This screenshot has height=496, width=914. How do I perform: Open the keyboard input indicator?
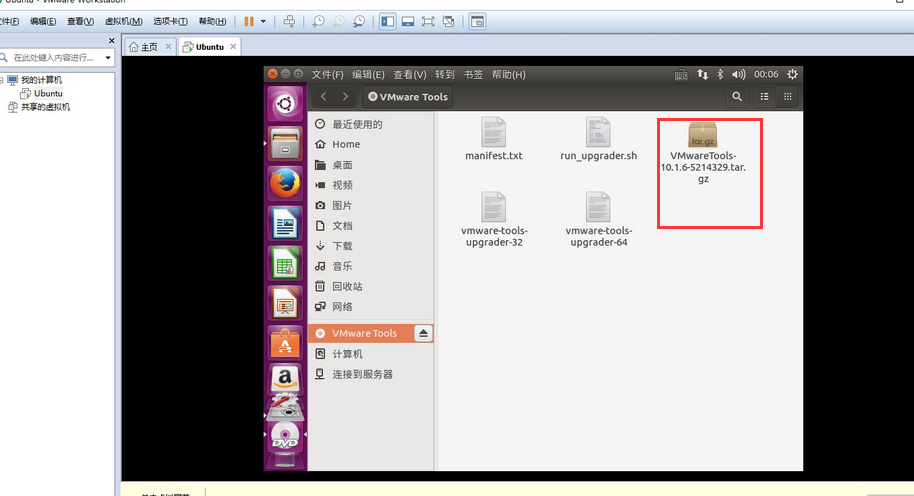pos(681,75)
